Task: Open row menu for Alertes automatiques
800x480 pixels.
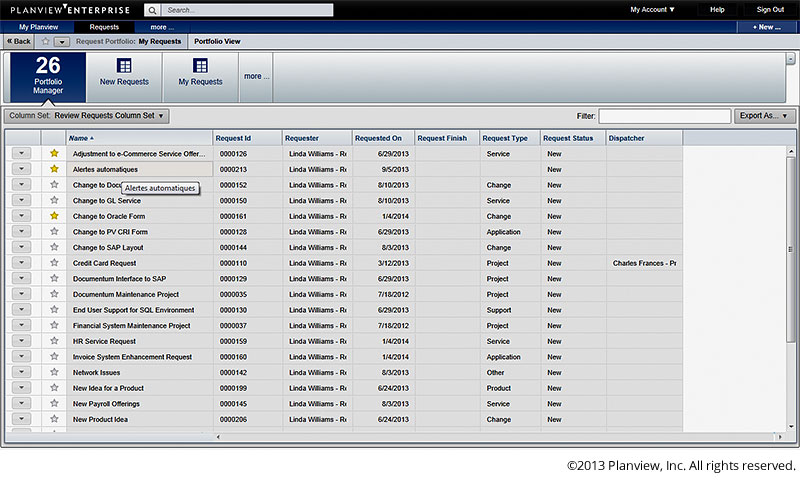Action: pos(21,169)
